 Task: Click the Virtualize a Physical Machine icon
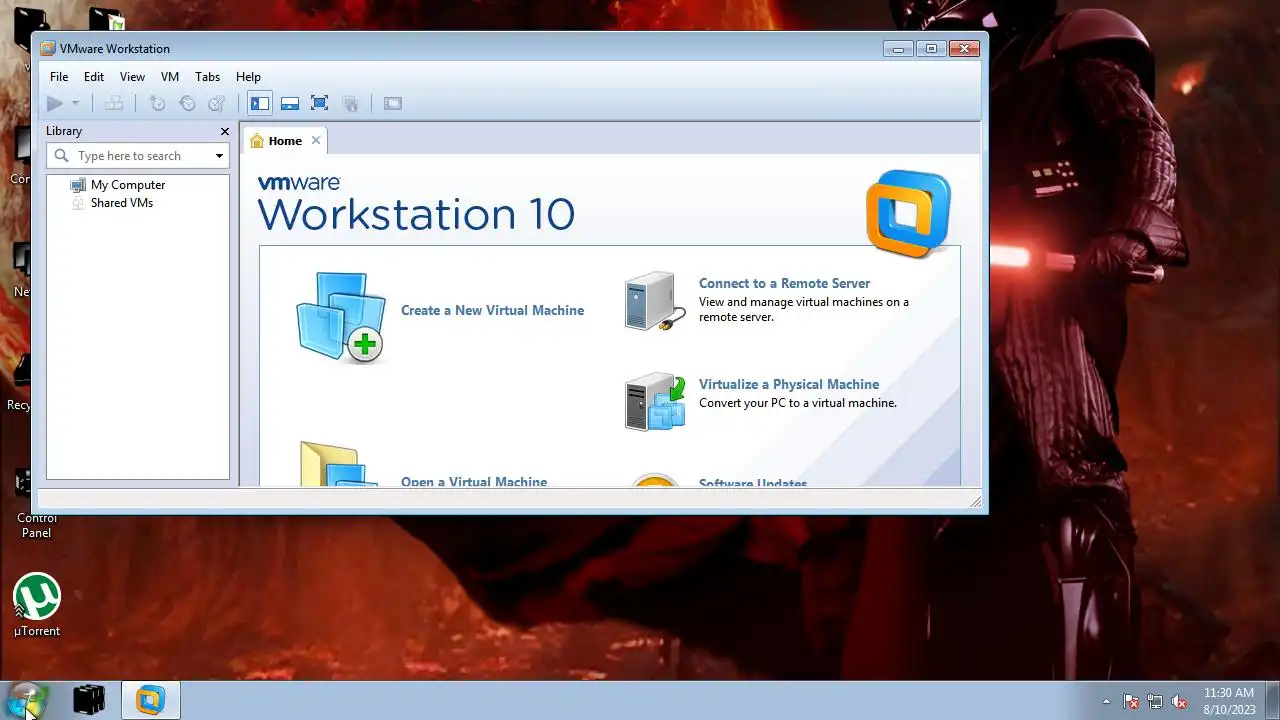click(655, 401)
